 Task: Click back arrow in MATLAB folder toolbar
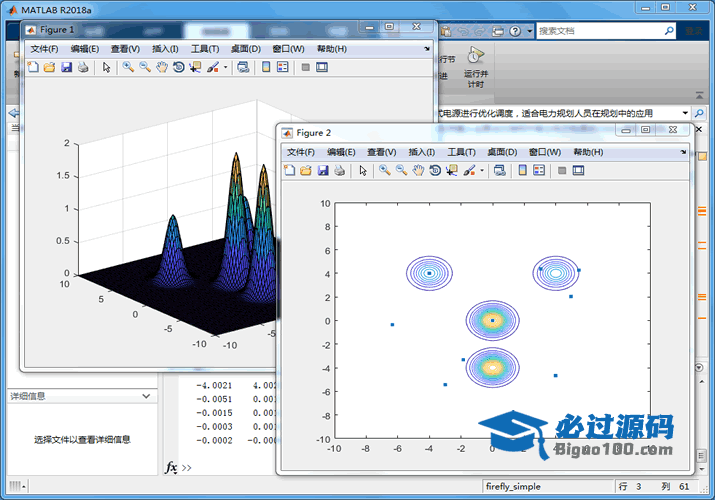[x=14, y=113]
